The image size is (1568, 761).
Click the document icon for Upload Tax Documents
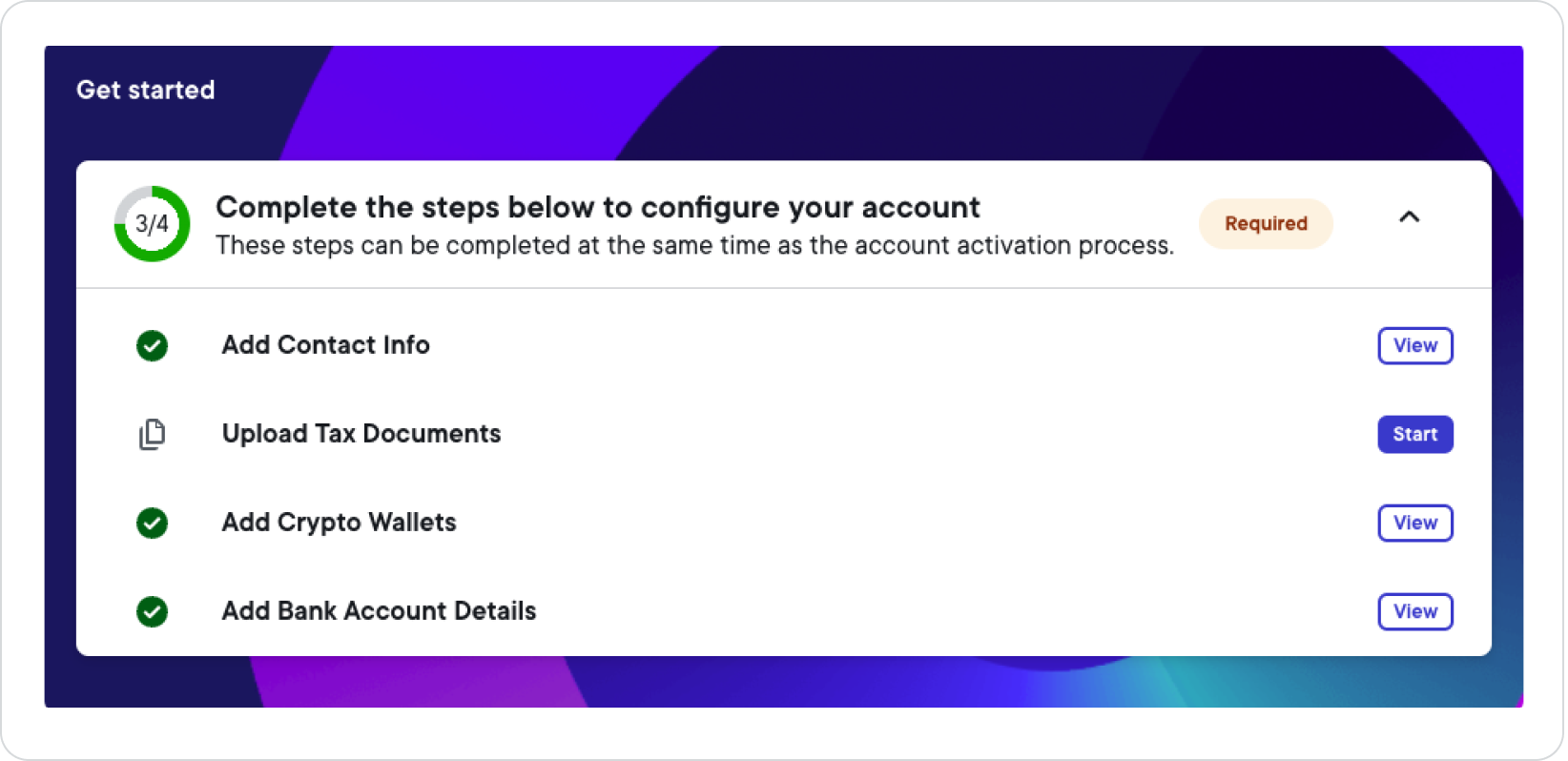coord(153,434)
